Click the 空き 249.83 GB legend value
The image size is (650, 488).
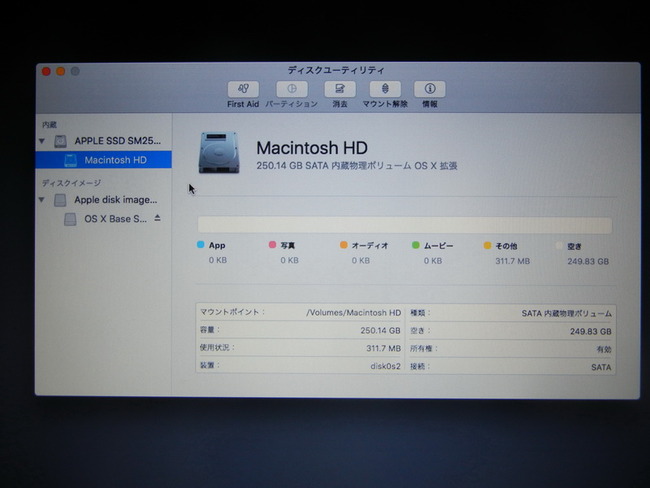(588, 262)
